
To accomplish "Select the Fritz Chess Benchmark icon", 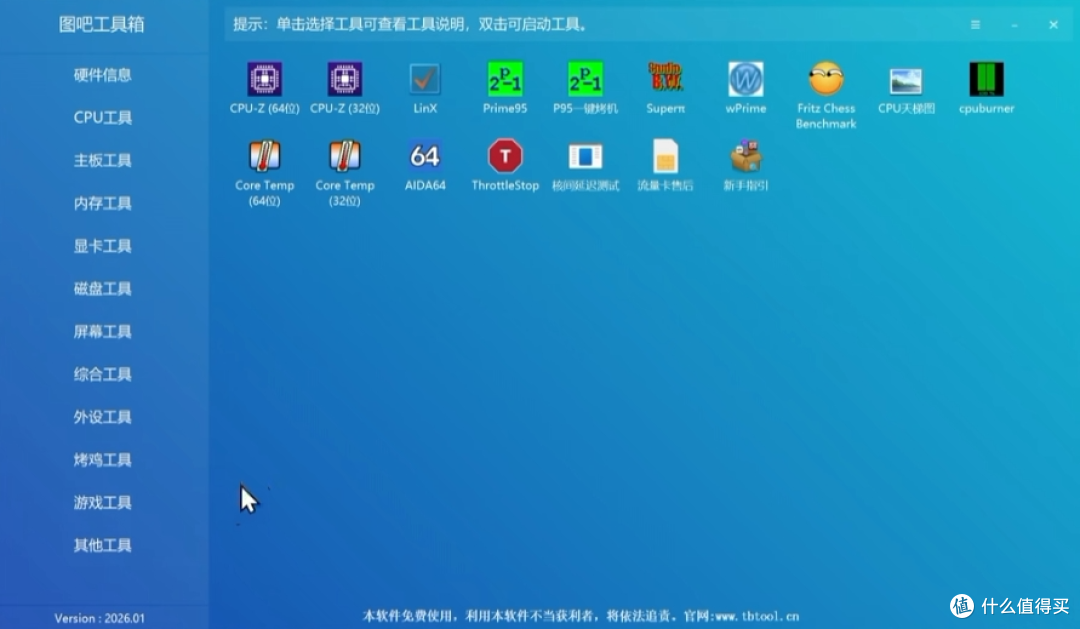I will pyautogui.click(x=826, y=79).
